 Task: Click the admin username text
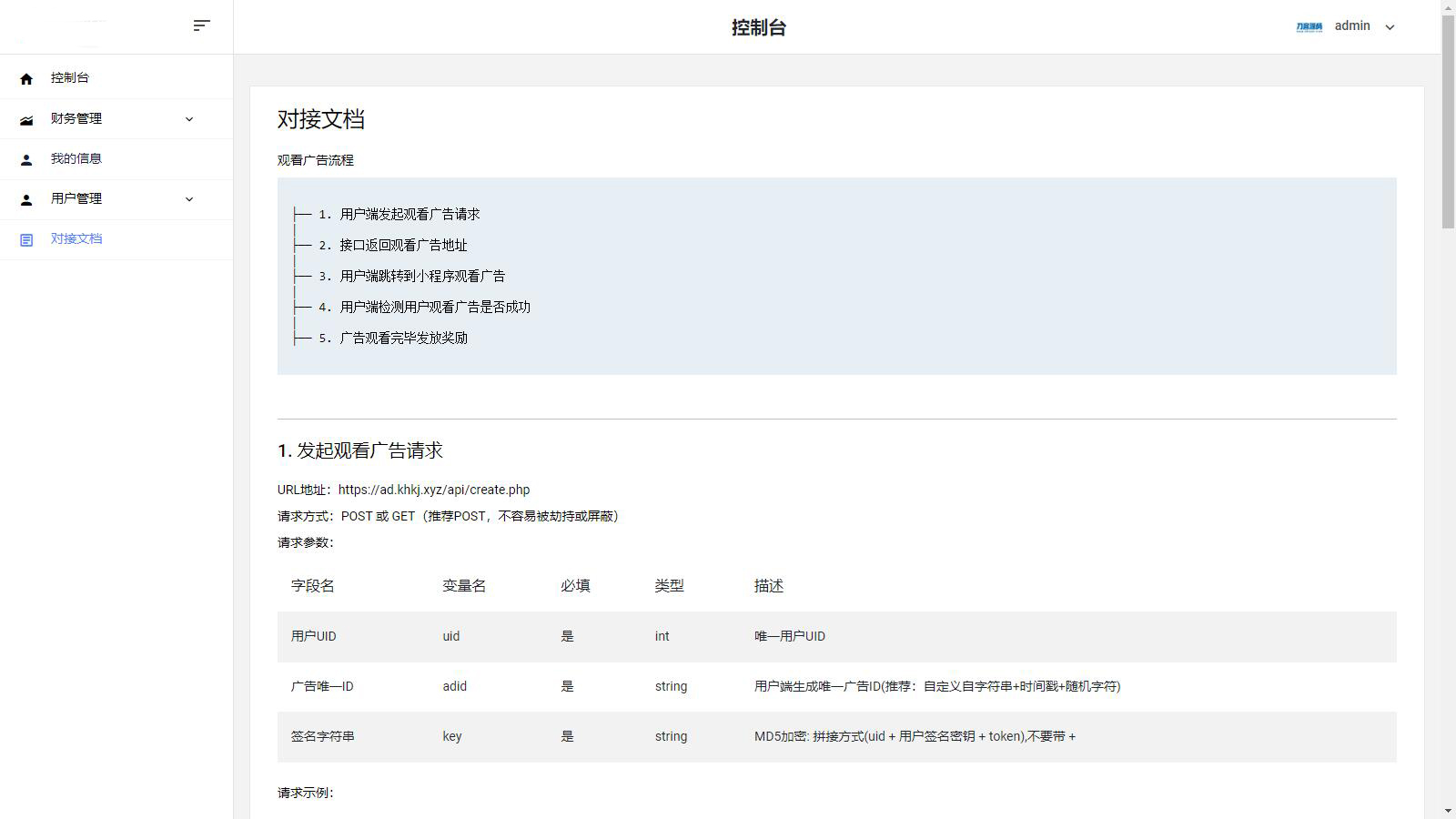(1352, 25)
